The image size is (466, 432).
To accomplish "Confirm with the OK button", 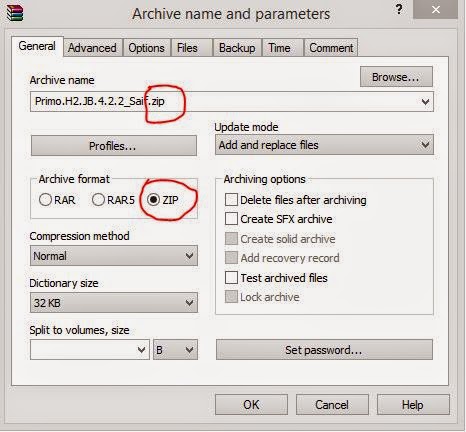I will coord(251,405).
